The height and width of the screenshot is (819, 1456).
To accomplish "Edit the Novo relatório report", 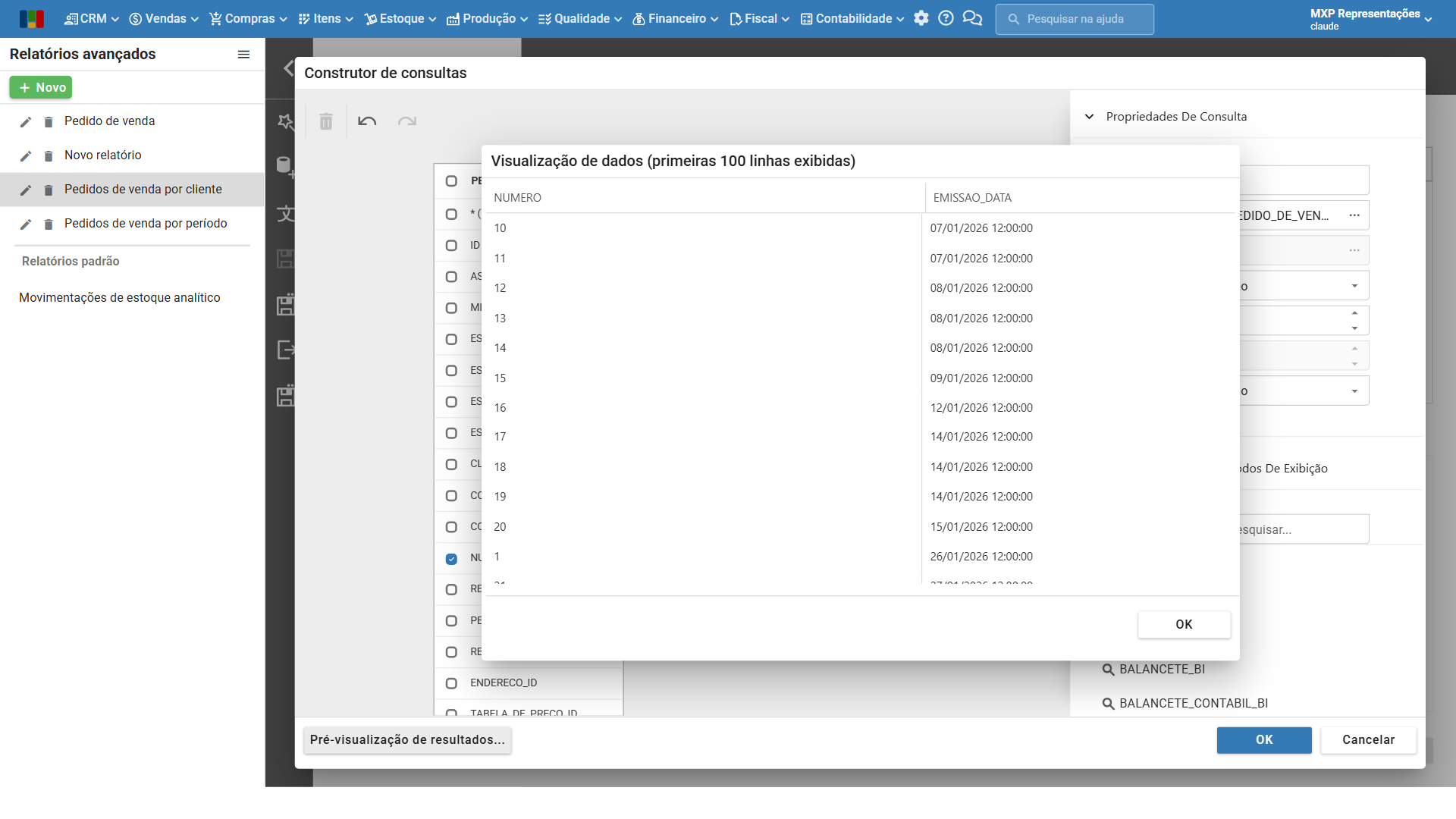I will click(26, 156).
